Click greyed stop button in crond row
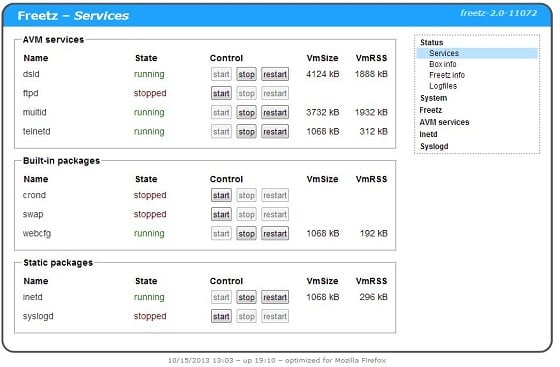Viewport: 560px width, 367px height. click(x=246, y=195)
